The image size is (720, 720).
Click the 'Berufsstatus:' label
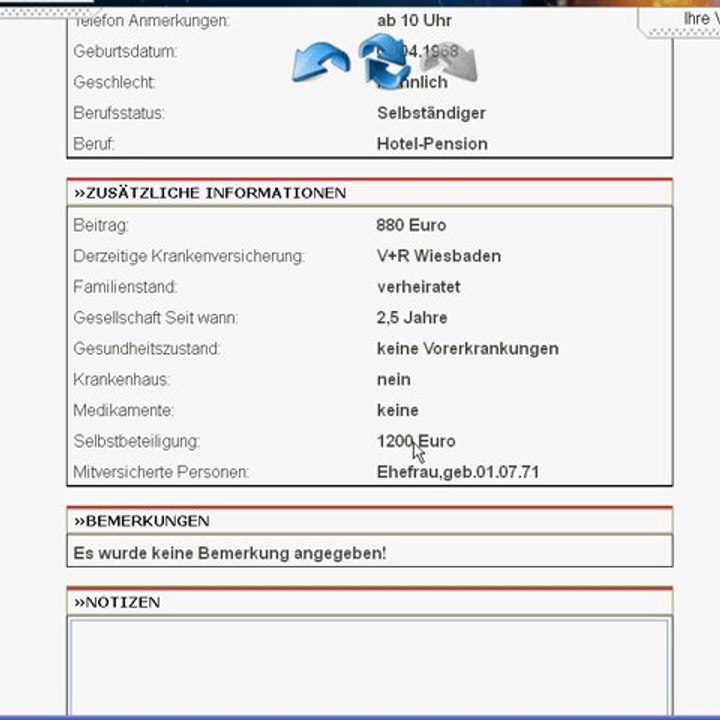tap(118, 113)
